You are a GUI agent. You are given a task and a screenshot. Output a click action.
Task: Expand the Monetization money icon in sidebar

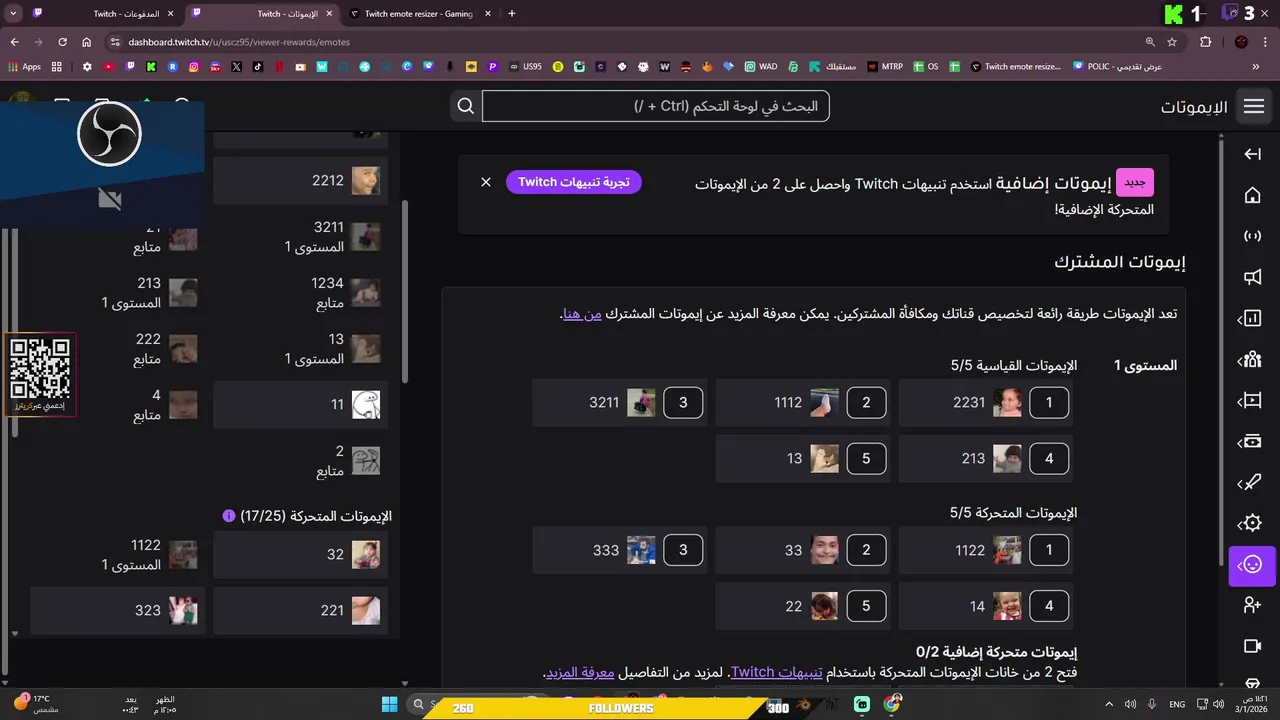coord(1250,442)
